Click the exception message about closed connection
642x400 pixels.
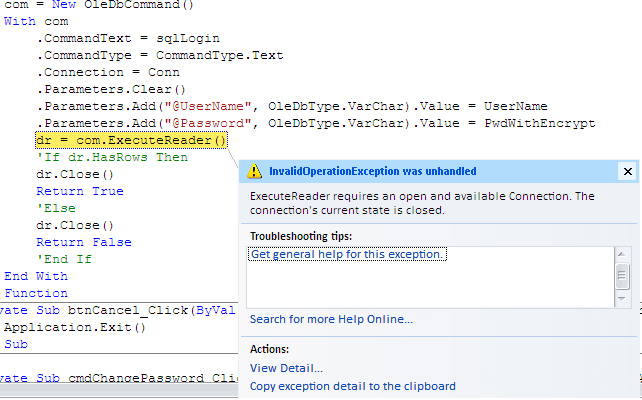(422, 203)
